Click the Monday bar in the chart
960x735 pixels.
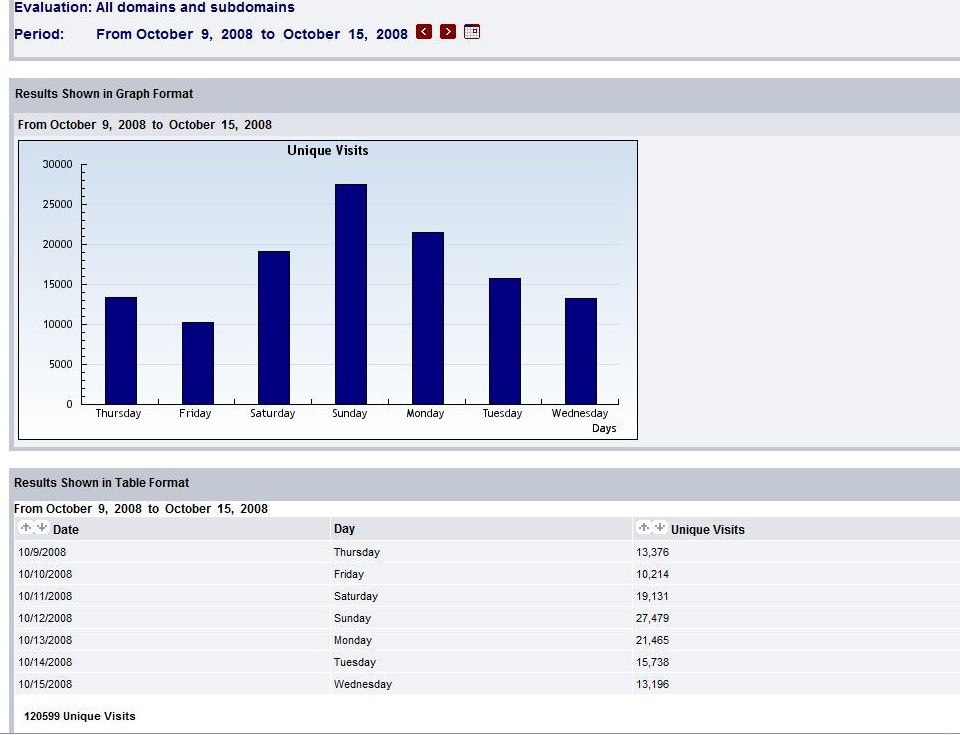[428, 318]
